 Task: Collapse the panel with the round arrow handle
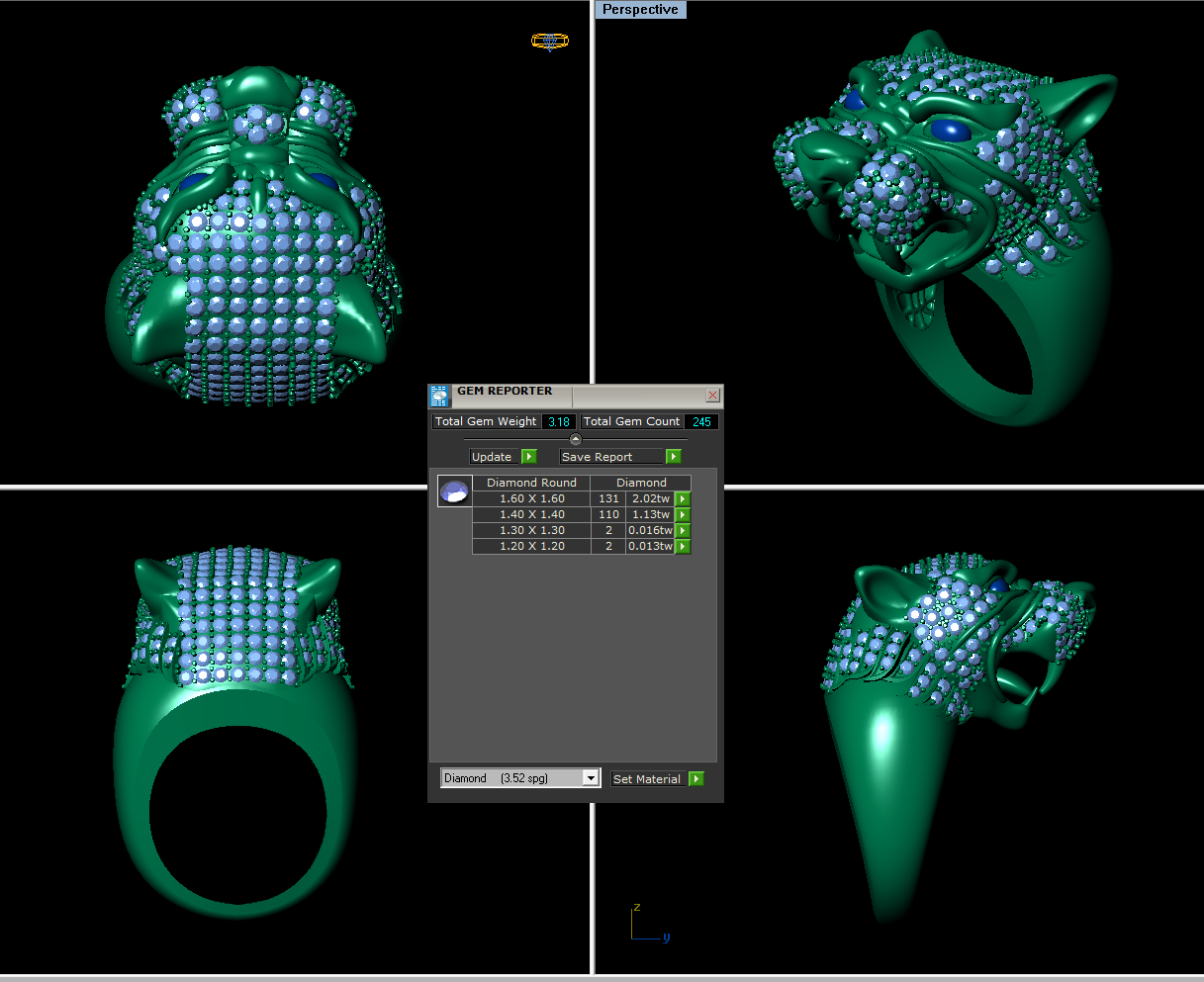tap(576, 439)
